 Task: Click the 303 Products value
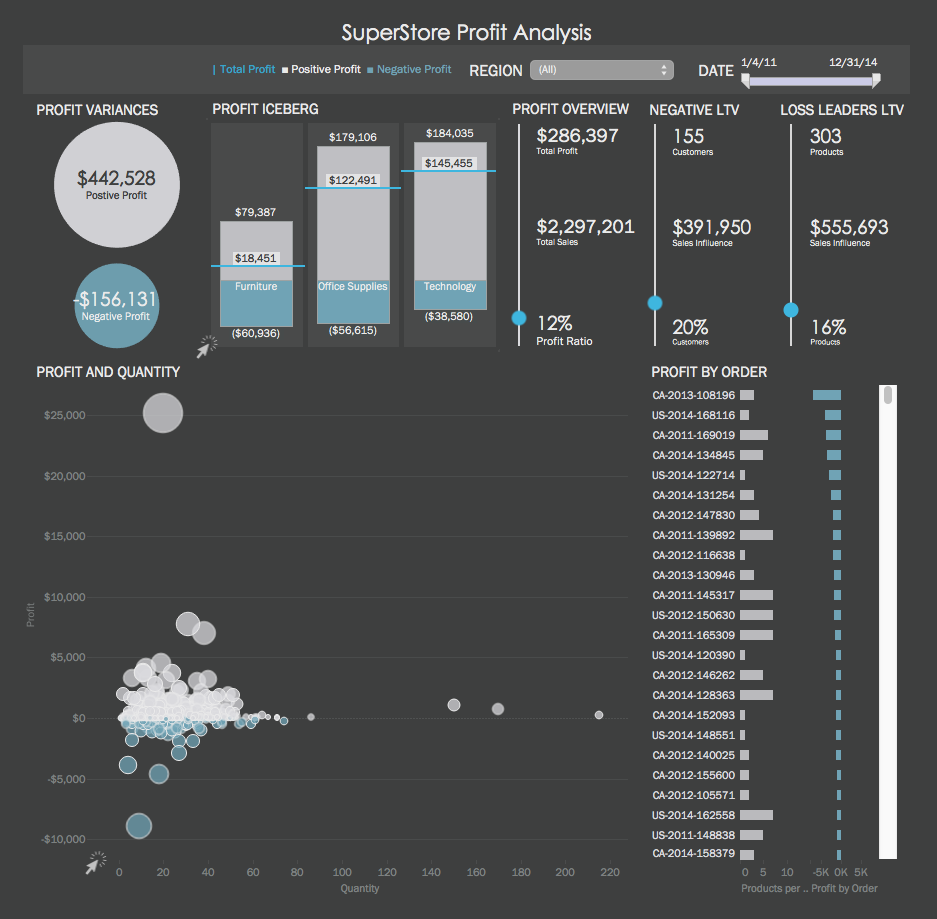tap(825, 136)
